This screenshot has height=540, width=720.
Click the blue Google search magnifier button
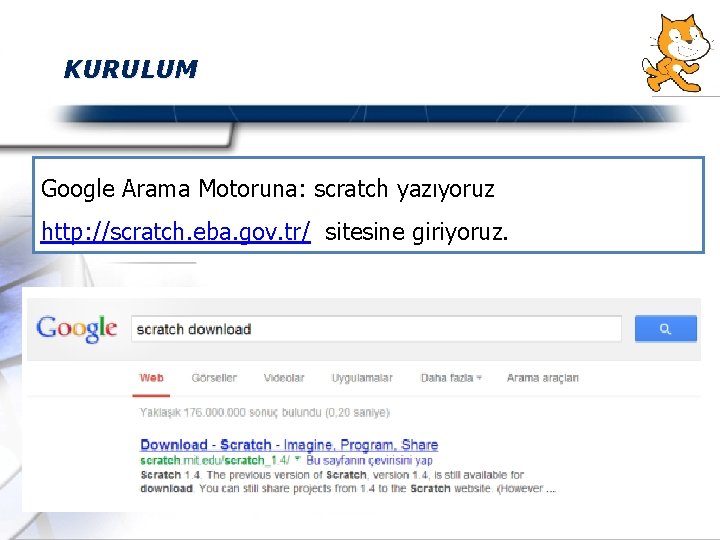click(665, 328)
